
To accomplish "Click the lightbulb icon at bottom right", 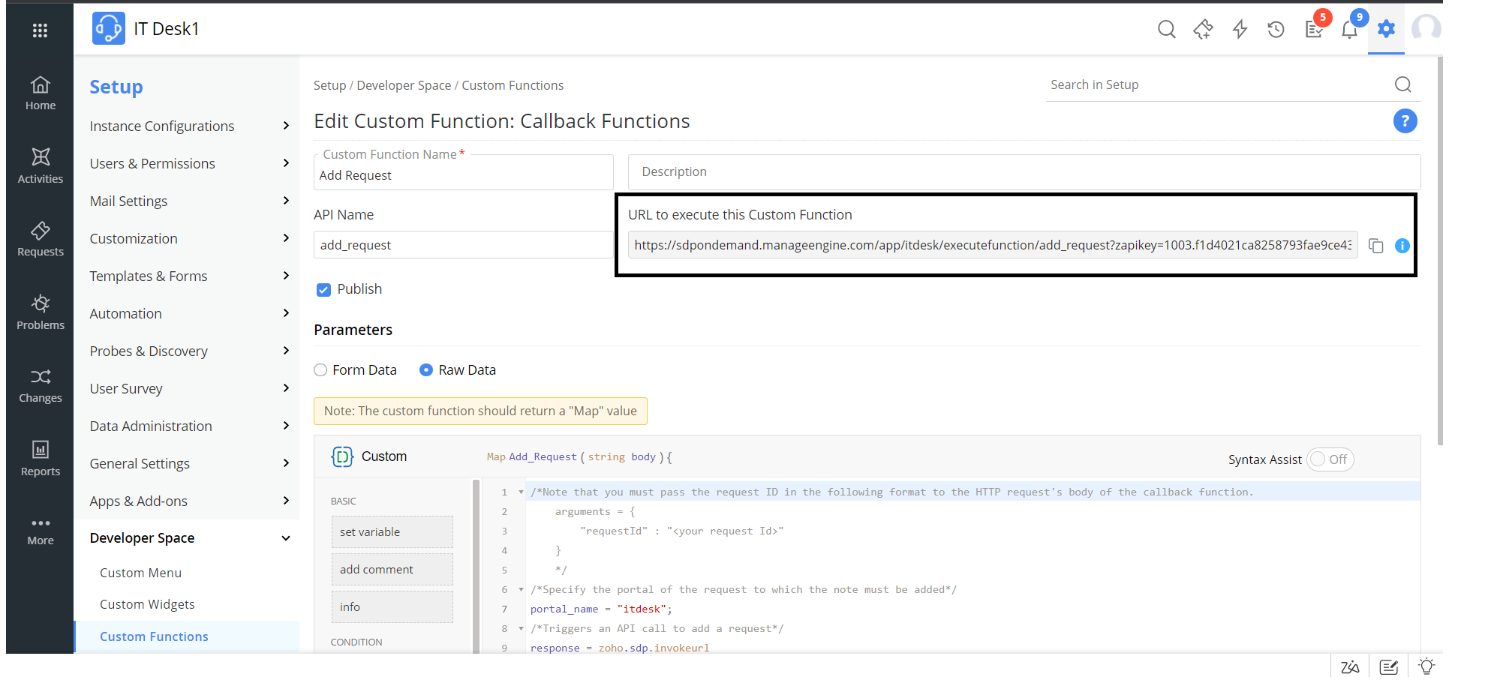I will (x=1427, y=666).
